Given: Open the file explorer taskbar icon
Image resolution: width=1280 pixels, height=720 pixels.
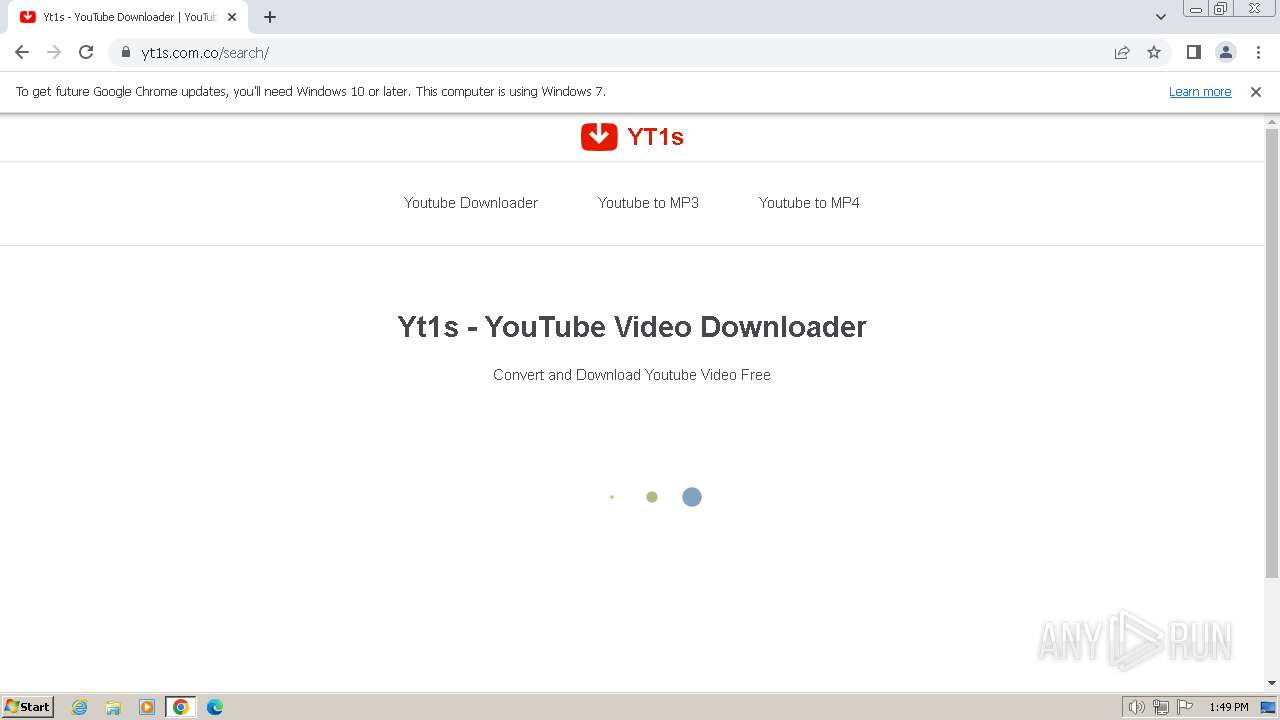Looking at the screenshot, I should coord(113,707).
